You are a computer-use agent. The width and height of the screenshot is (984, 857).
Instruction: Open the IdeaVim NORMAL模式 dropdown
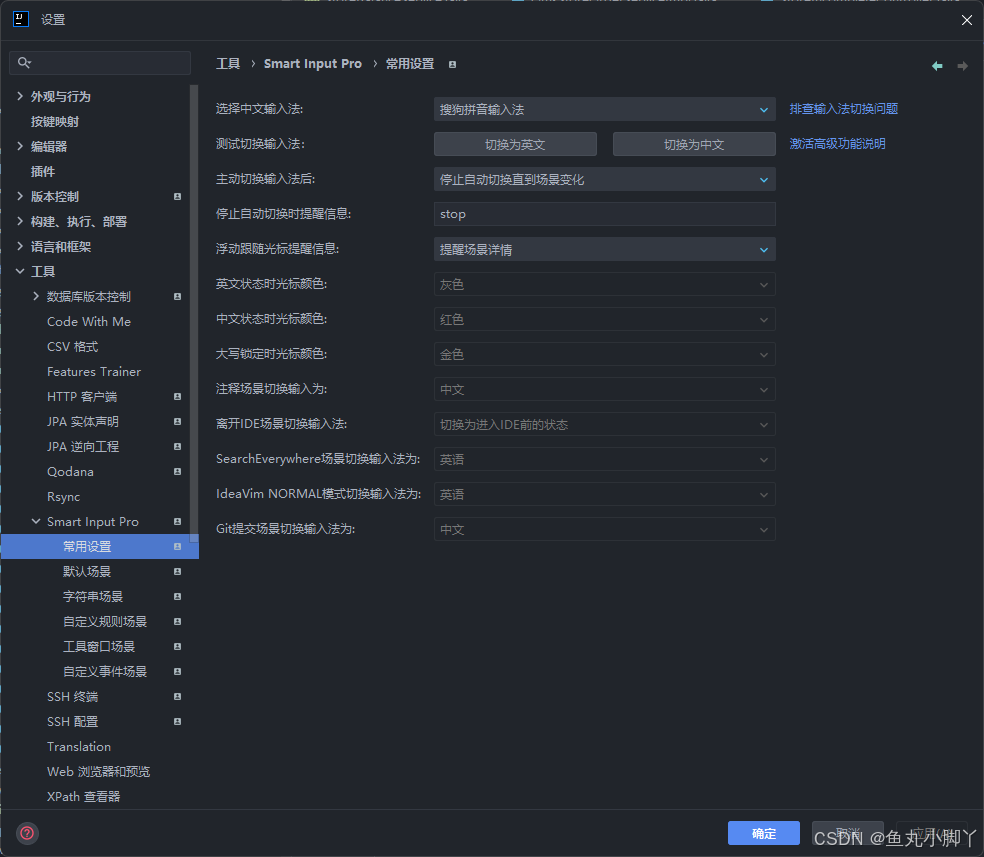tap(604, 494)
